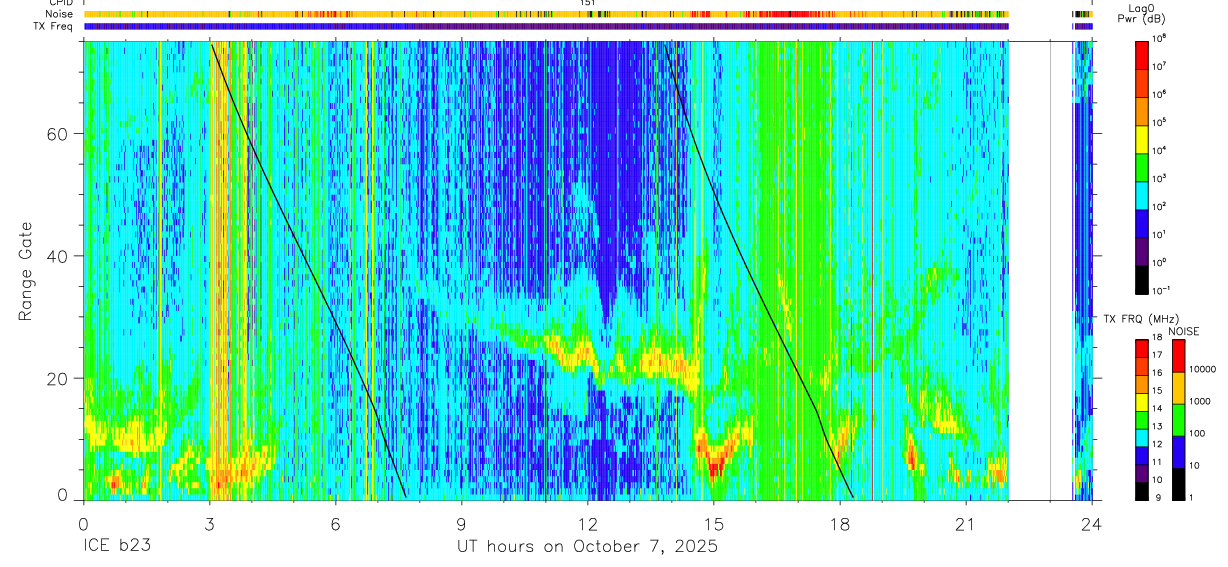1228x567 pixels.
Task: Click the 10^4 label of Lag0 colorbar
Action: [1160, 151]
